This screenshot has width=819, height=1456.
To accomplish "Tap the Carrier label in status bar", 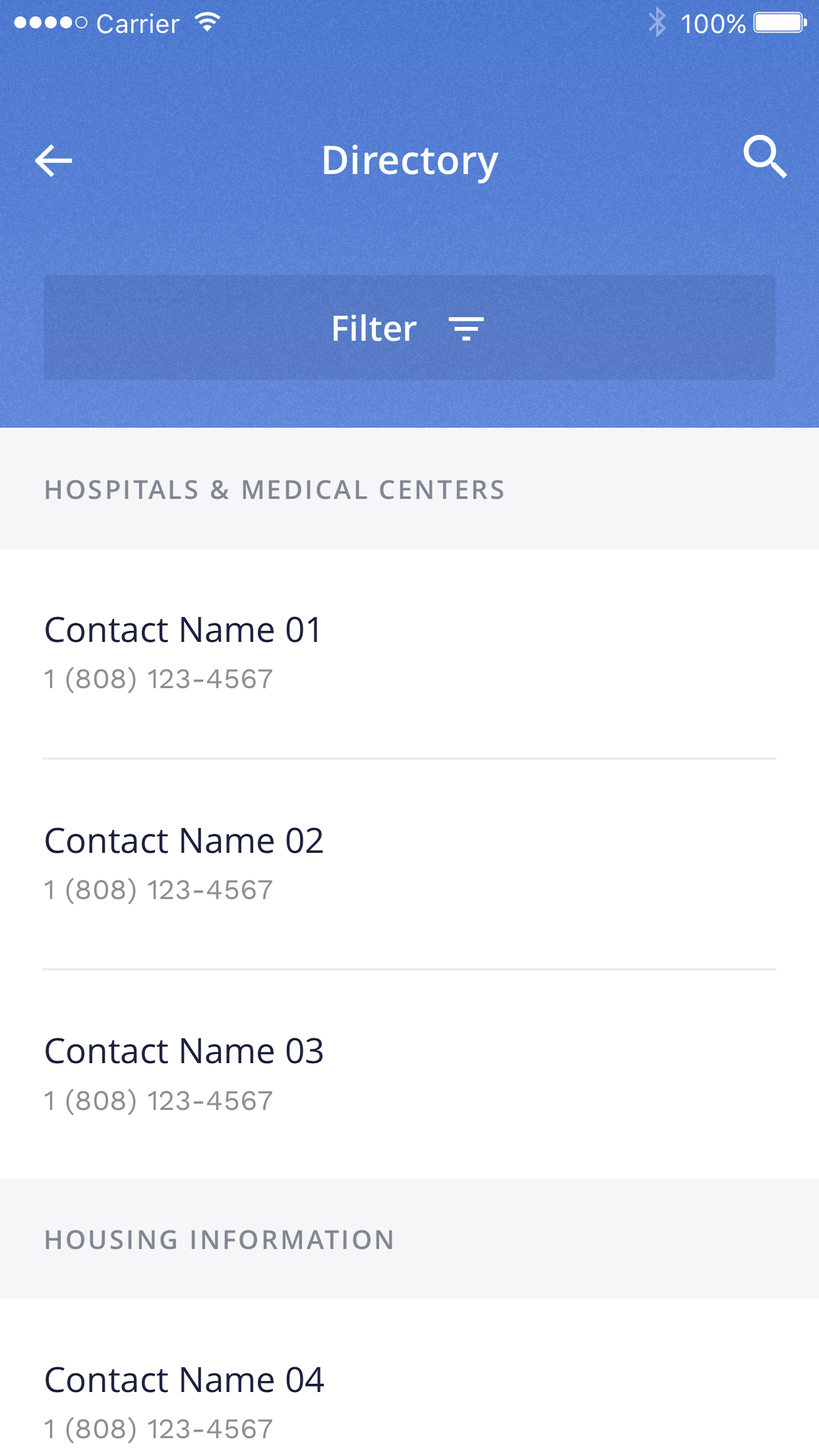I will pos(138,24).
